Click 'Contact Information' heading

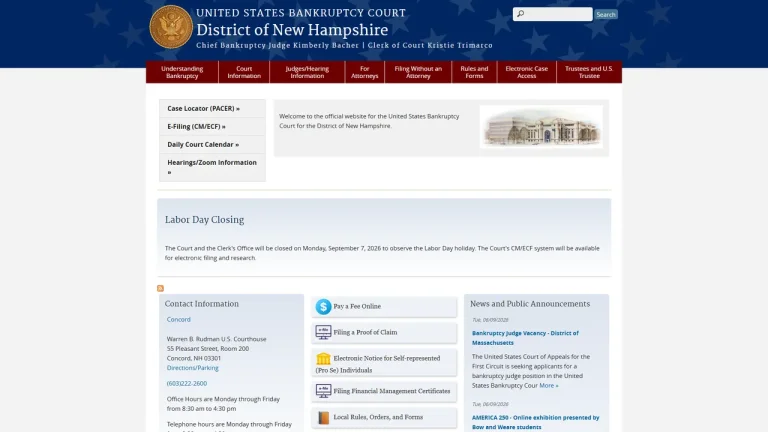coord(202,304)
